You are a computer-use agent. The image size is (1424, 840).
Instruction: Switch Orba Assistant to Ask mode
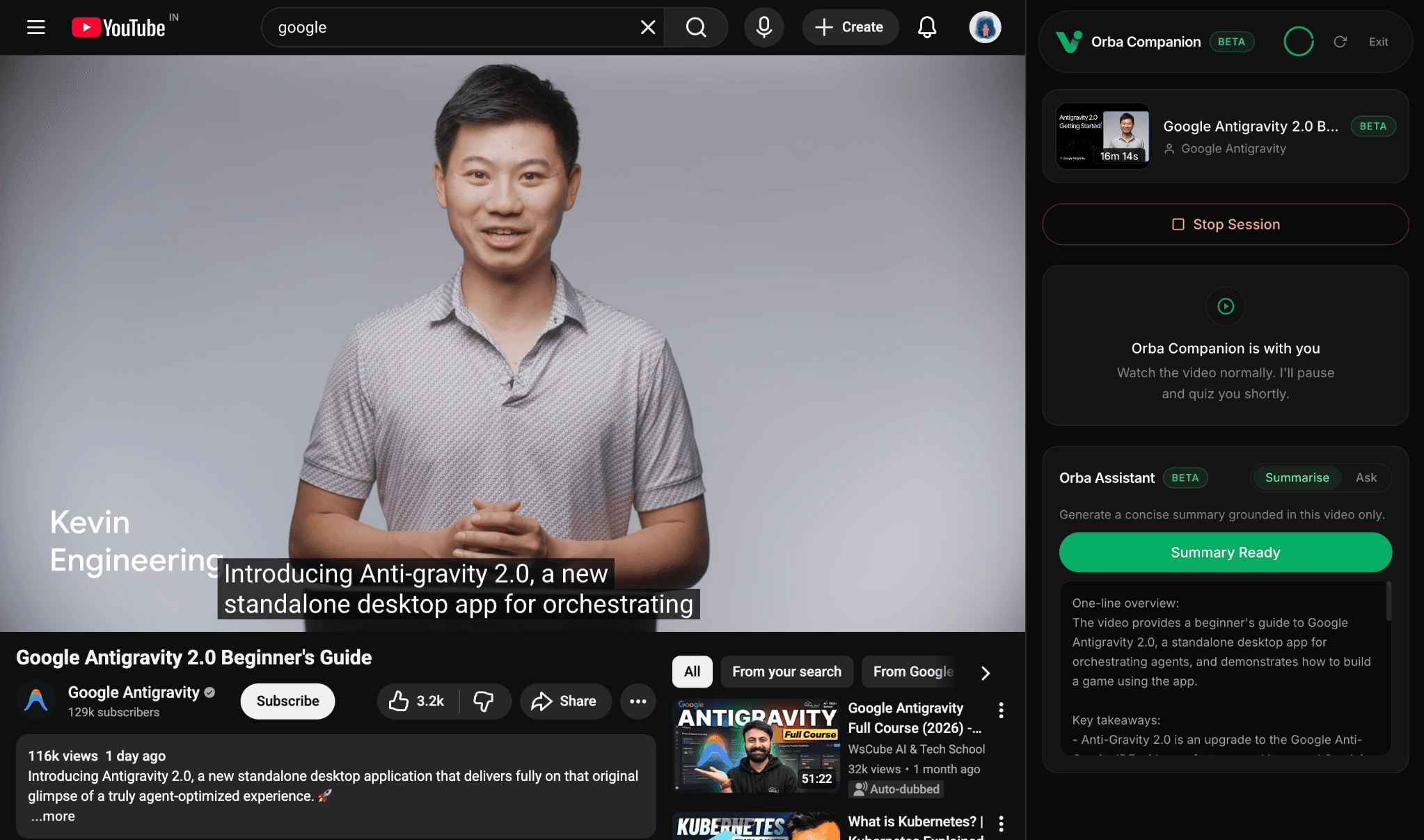click(1366, 477)
